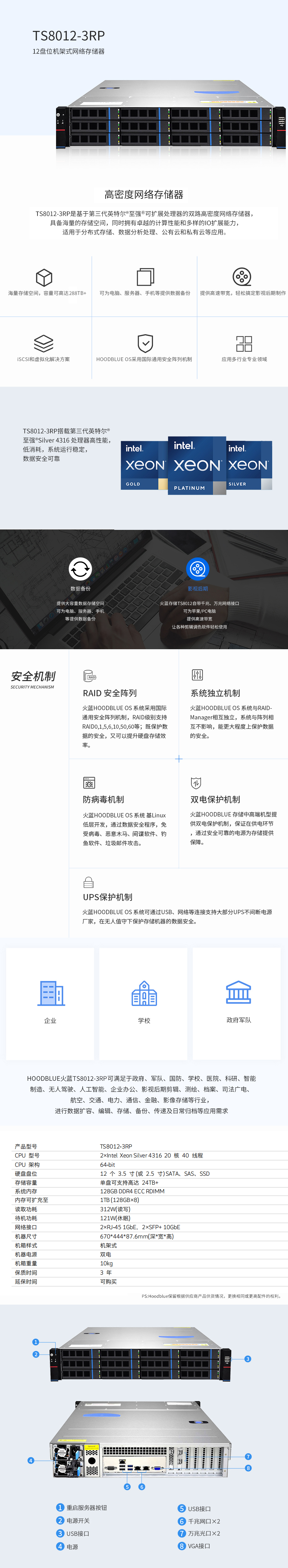Click the 应用多行业专业领域 caption
The width and height of the screenshot is (288, 1568).
click(x=244, y=360)
